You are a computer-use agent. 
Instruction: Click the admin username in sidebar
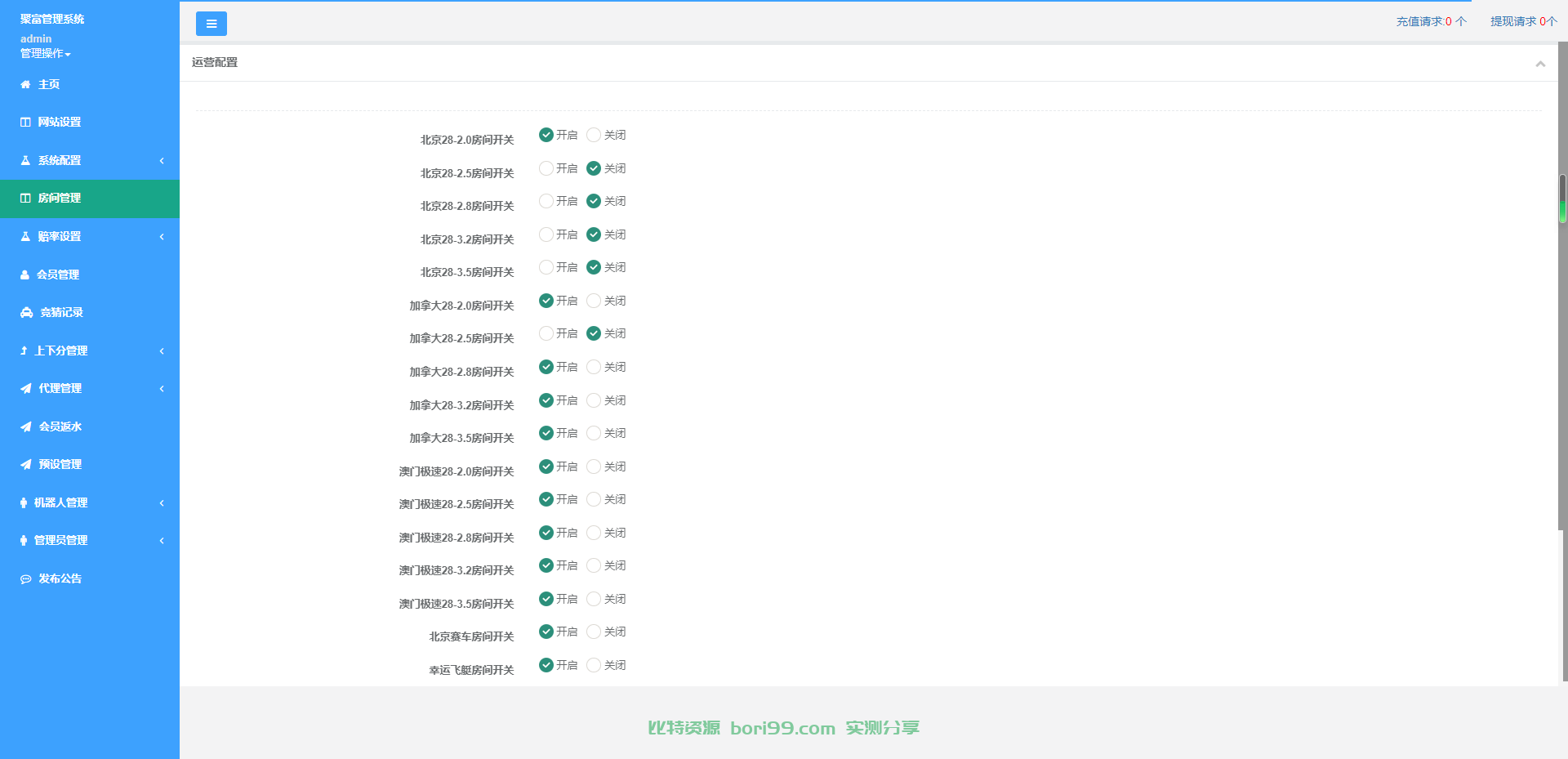point(36,38)
